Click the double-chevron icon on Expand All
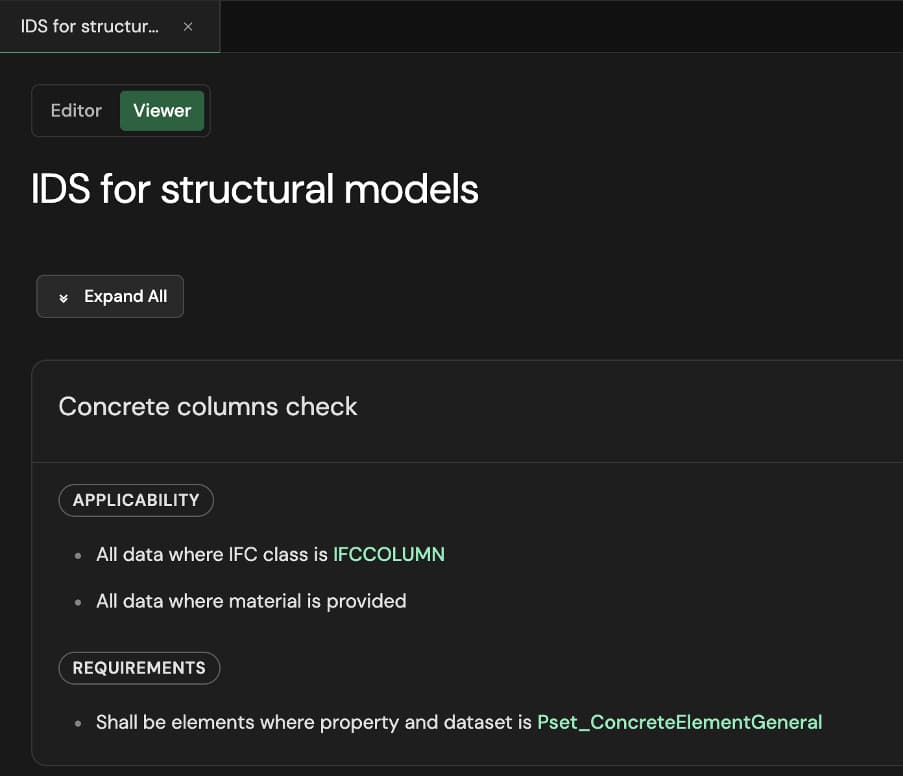Viewport: 903px width, 776px height. [x=64, y=296]
